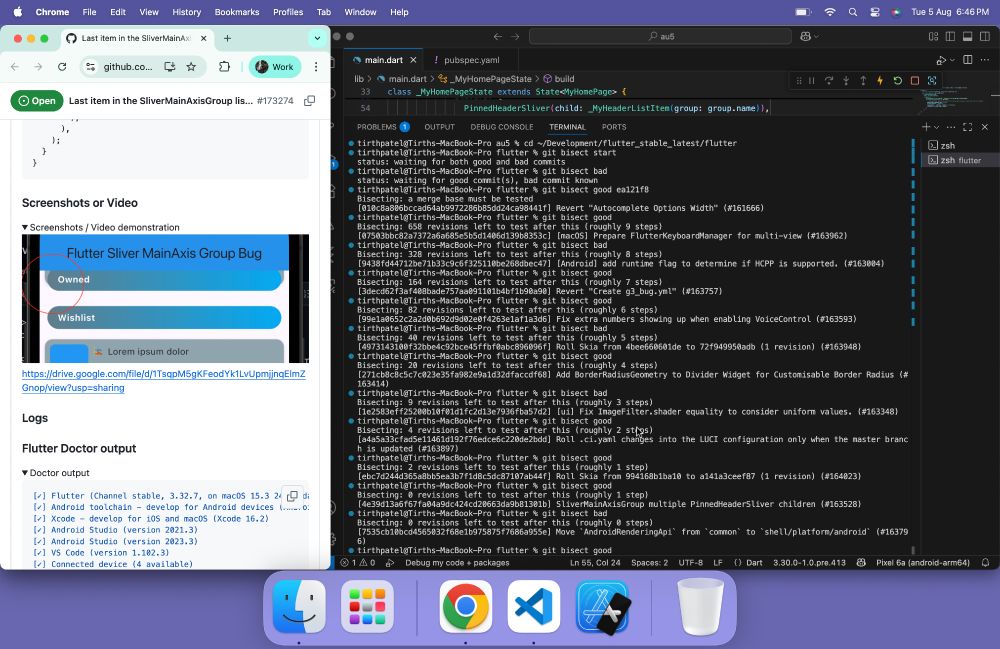Trigger Flutter Hot Reload lightning icon
This screenshot has height=649, width=1000.
tap(880, 81)
